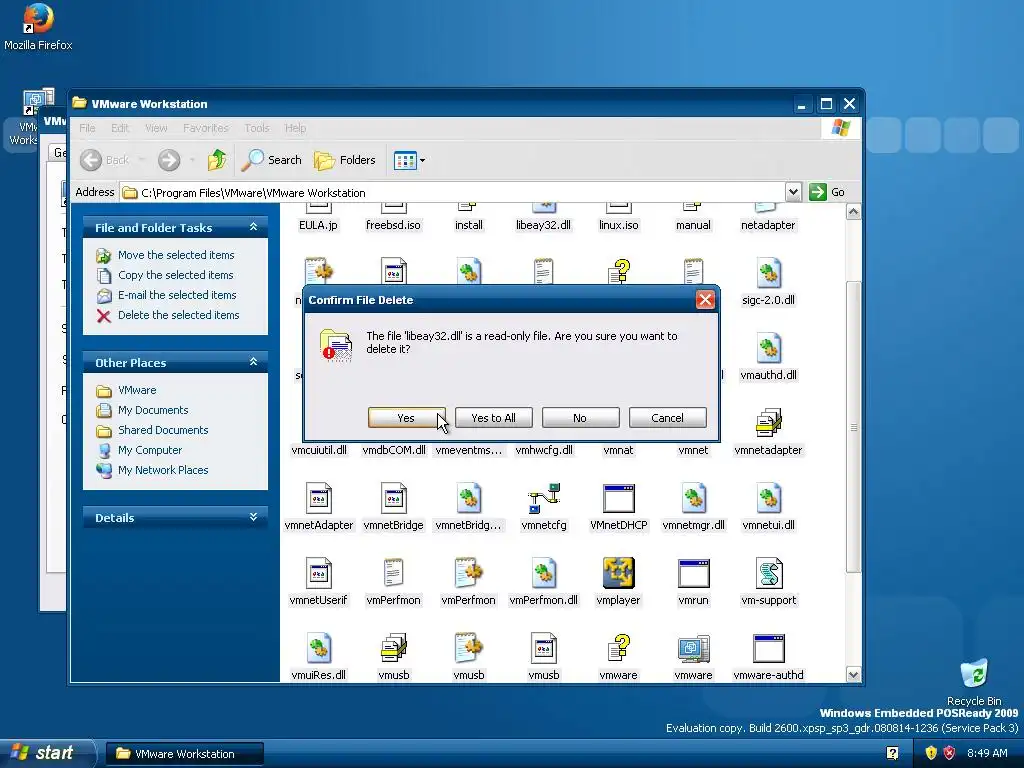Collapse the Other Places panel
1024x768 pixels.
[253, 362]
